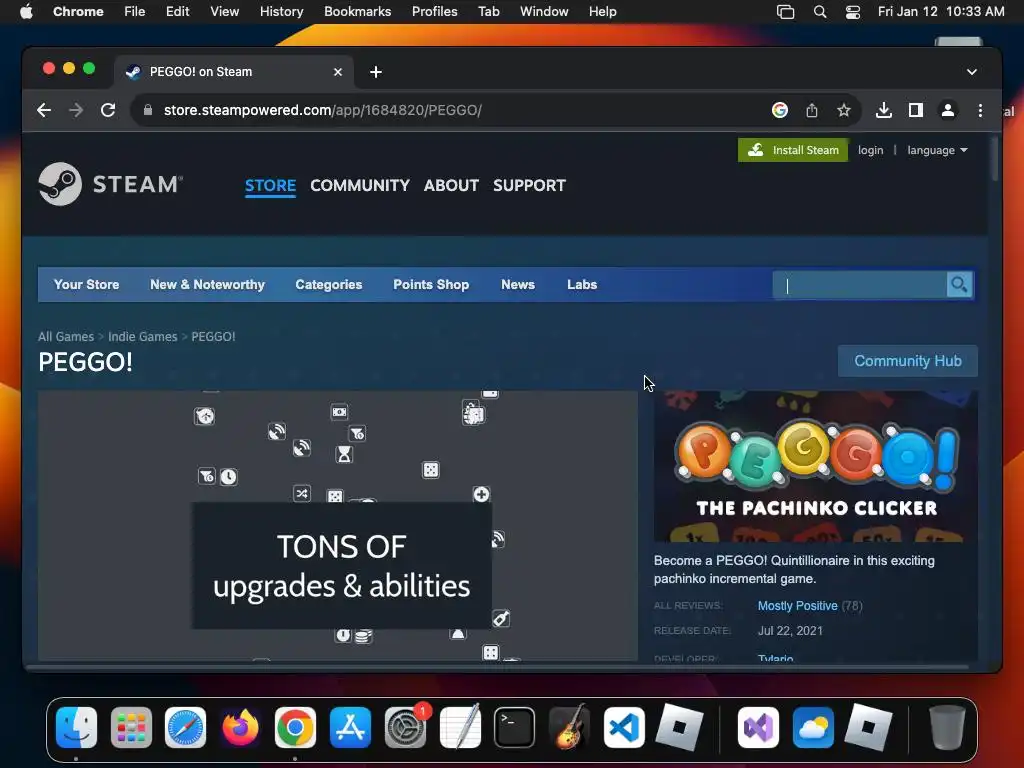Open the Community Hub button
The height and width of the screenshot is (768, 1024).
click(x=908, y=361)
